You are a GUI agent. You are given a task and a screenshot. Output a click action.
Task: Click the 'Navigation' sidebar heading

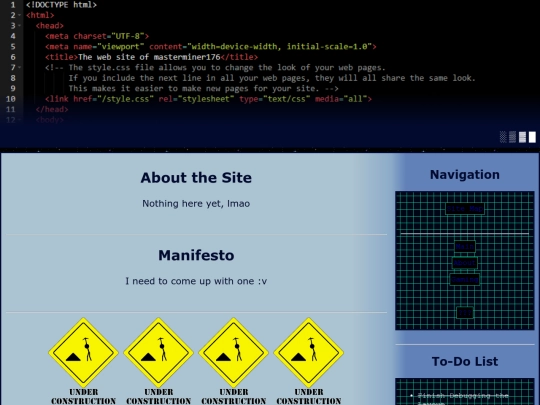coord(465,175)
